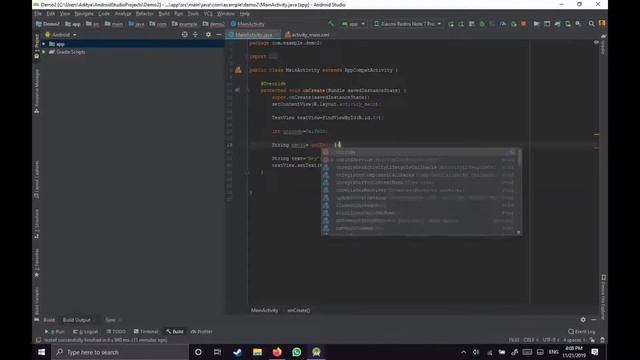Click the Event Log status icon
Screen dimensions: 640x360
[x=571, y=331]
